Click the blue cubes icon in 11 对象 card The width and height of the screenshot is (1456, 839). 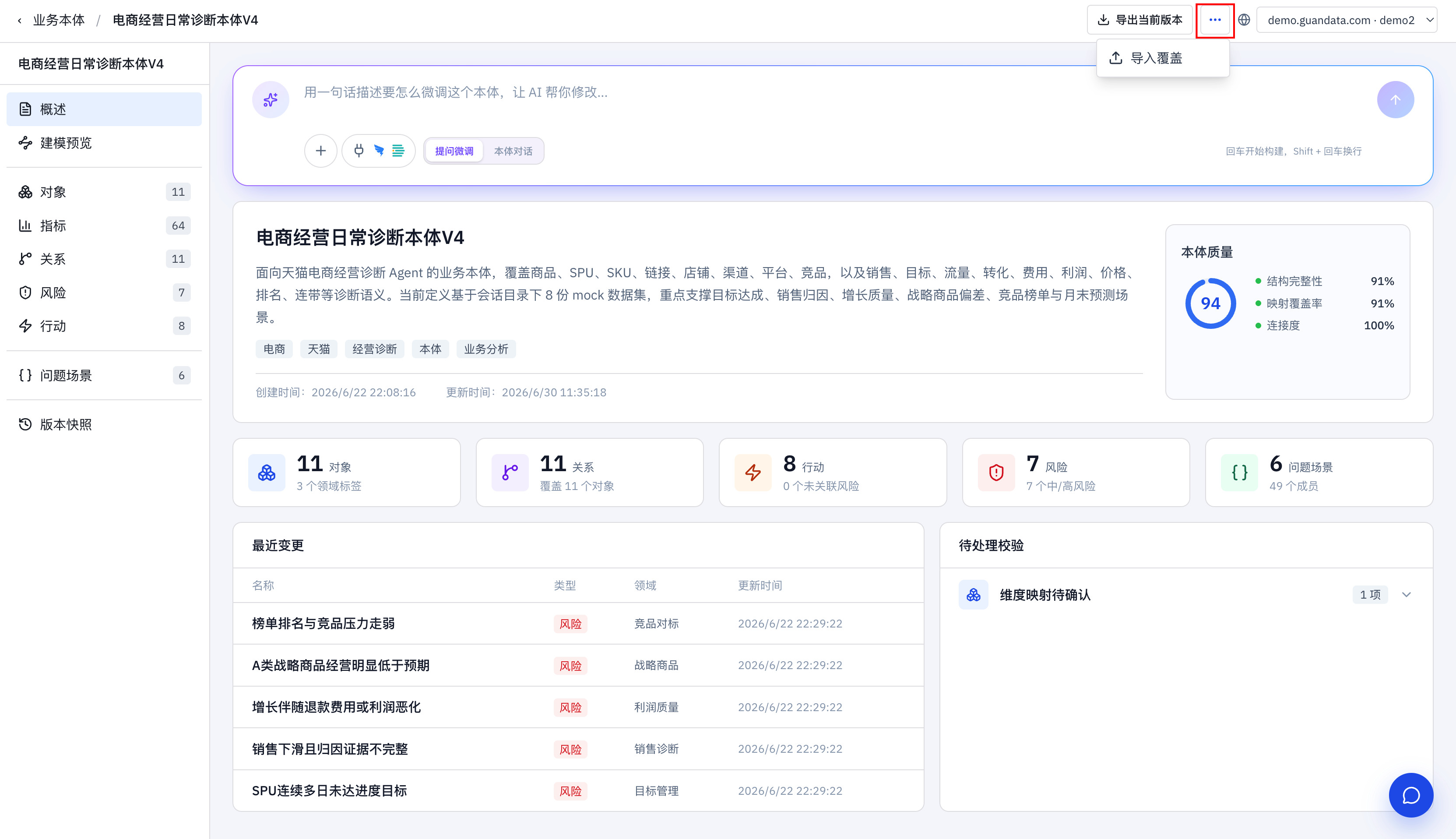point(267,472)
